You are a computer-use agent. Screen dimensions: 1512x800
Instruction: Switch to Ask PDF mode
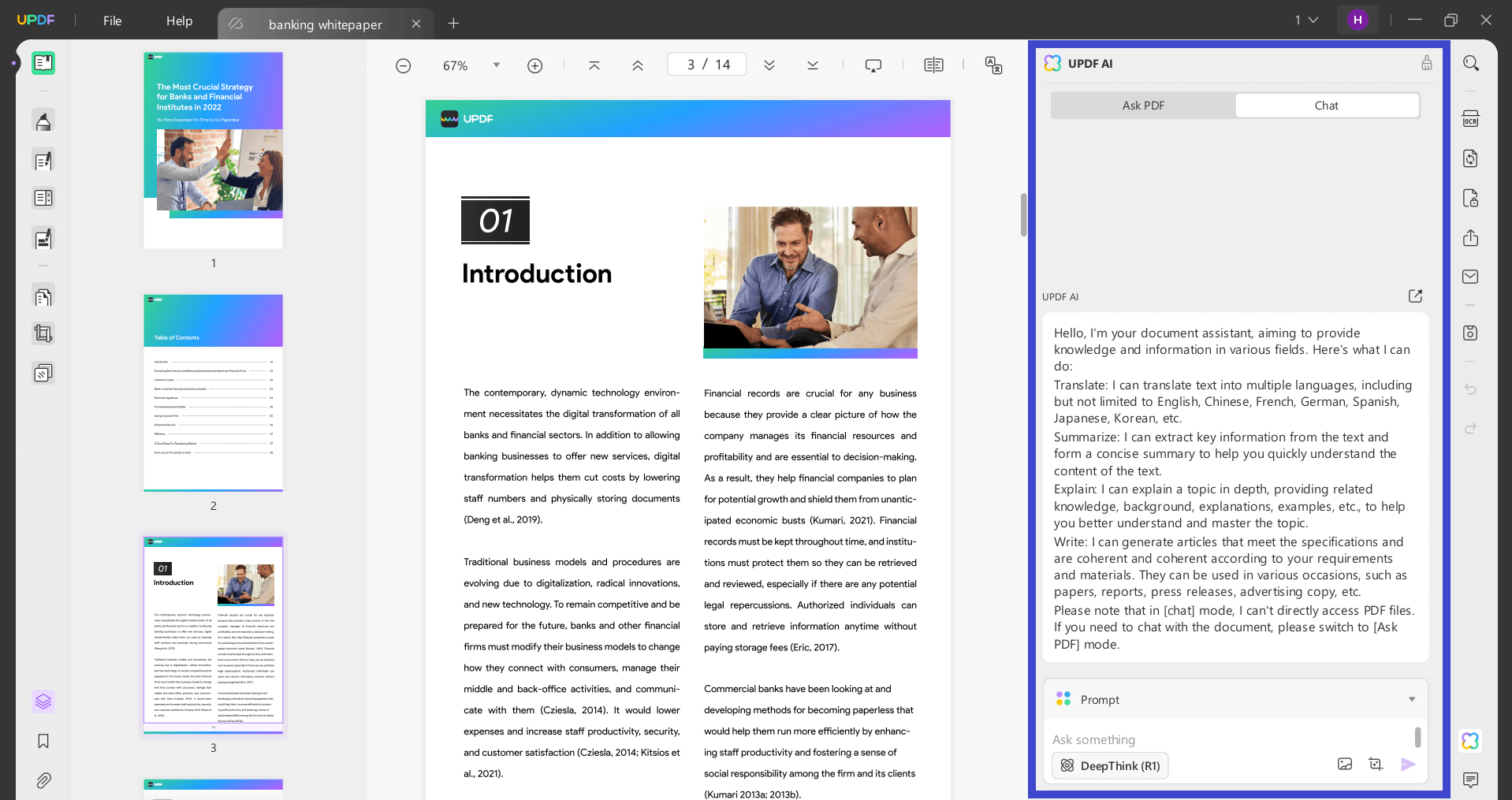(1143, 106)
